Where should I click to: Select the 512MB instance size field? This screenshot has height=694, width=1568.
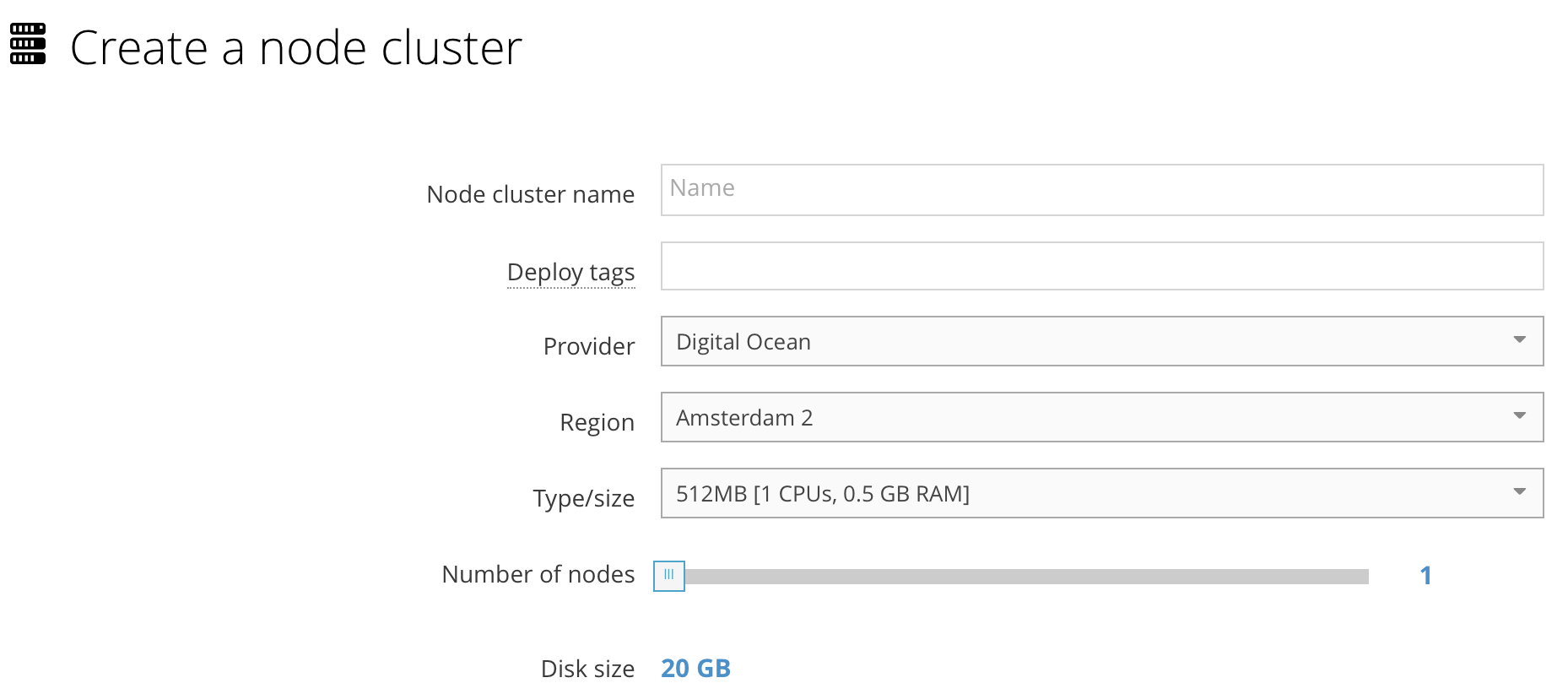[x=928, y=493]
